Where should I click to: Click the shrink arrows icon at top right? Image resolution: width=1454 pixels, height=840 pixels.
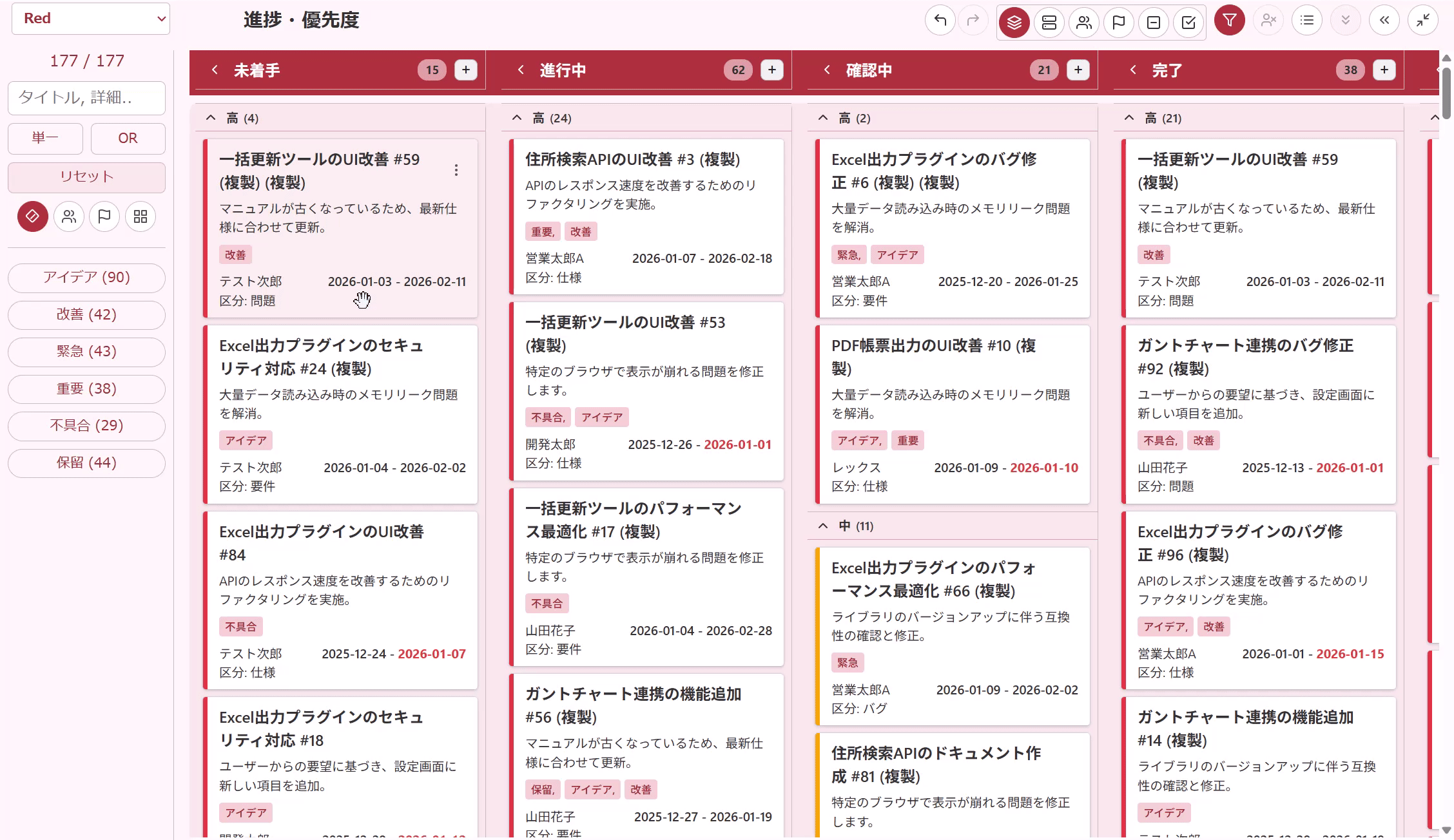(x=1423, y=21)
